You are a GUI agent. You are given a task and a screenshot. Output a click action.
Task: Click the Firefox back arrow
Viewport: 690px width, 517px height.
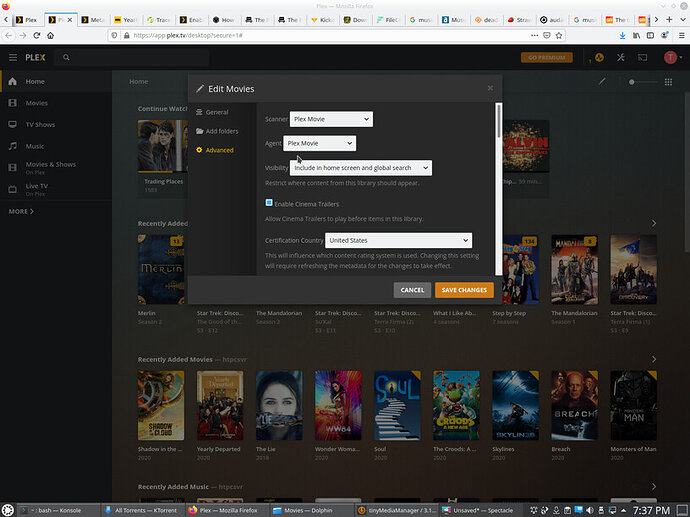click(x=9, y=36)
